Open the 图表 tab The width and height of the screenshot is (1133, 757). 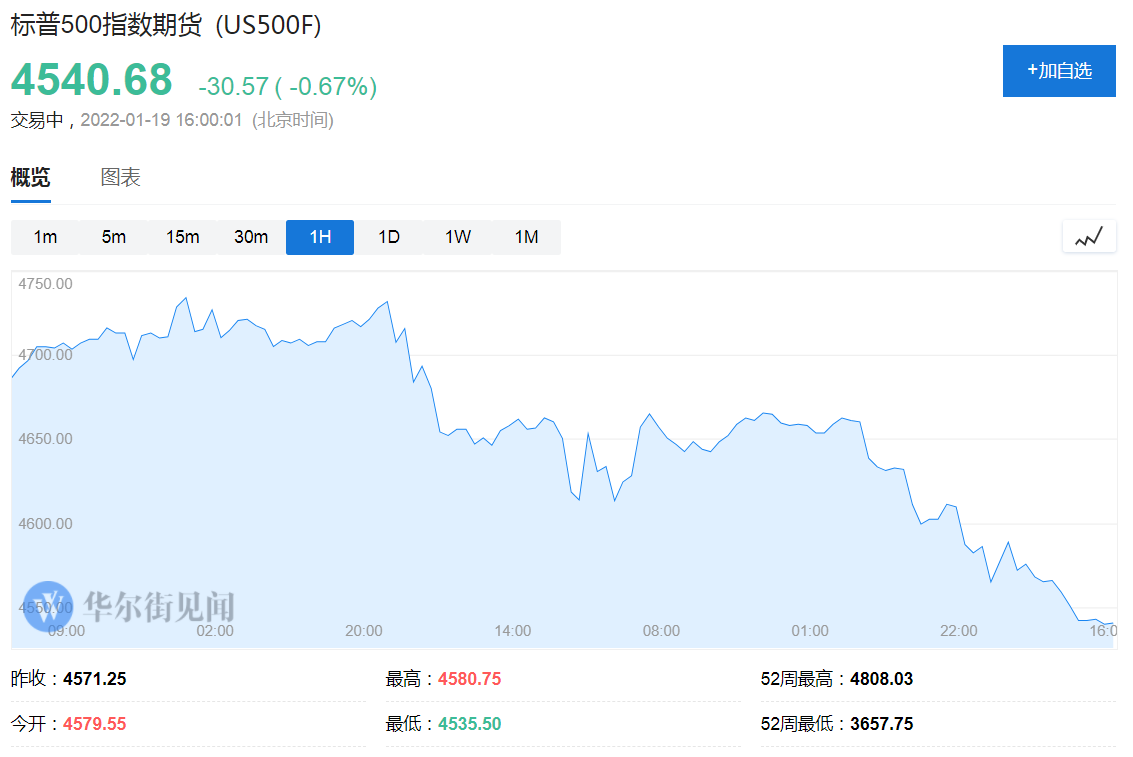tap(121, 178)
